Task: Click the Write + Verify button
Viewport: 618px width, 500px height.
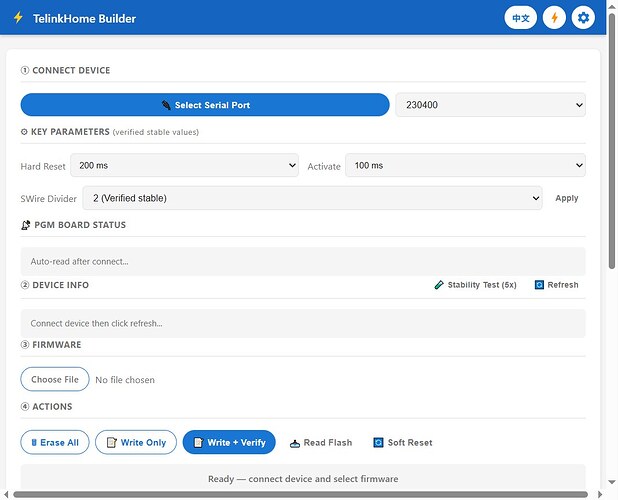Action: [229, 442]
